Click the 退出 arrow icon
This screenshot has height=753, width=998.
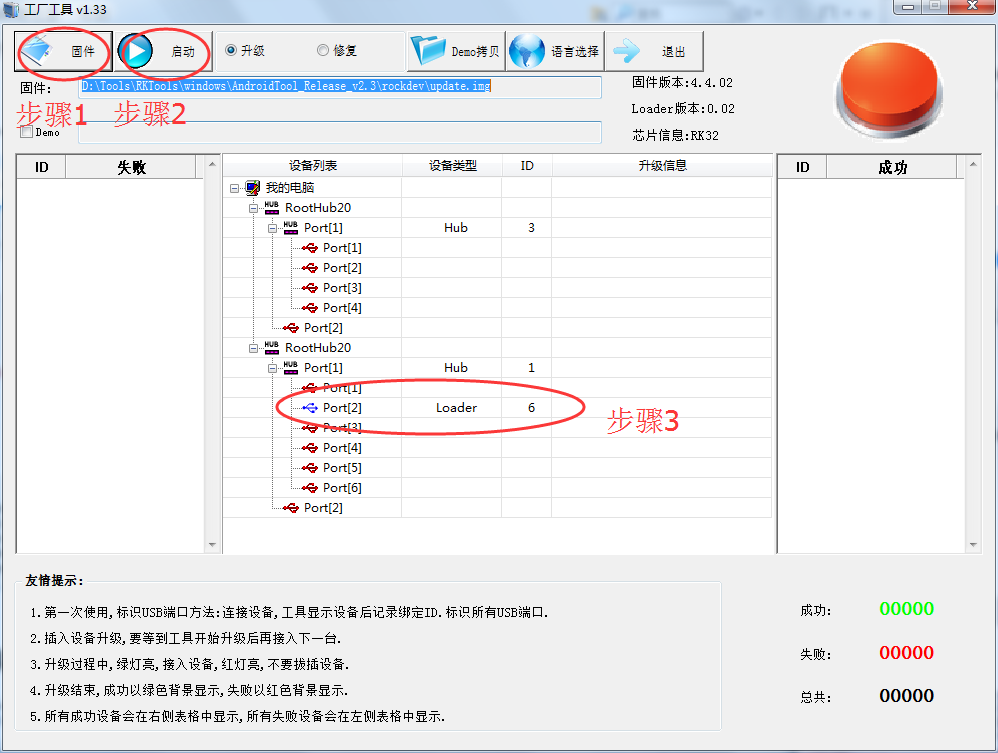click(x=628, y=51)
